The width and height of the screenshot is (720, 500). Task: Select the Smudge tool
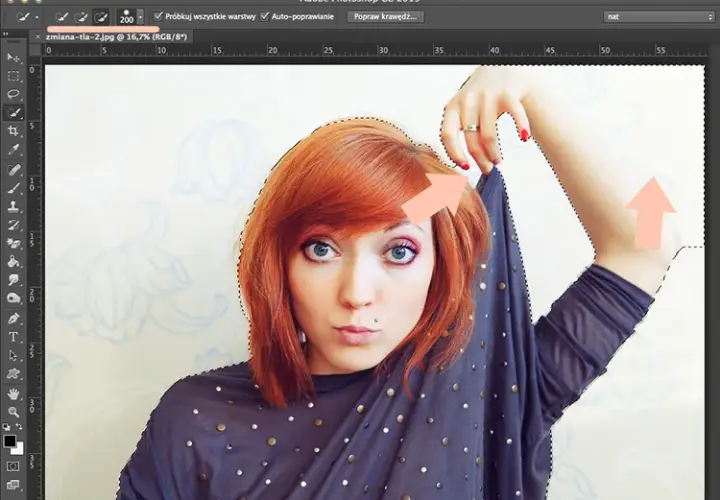13,280
